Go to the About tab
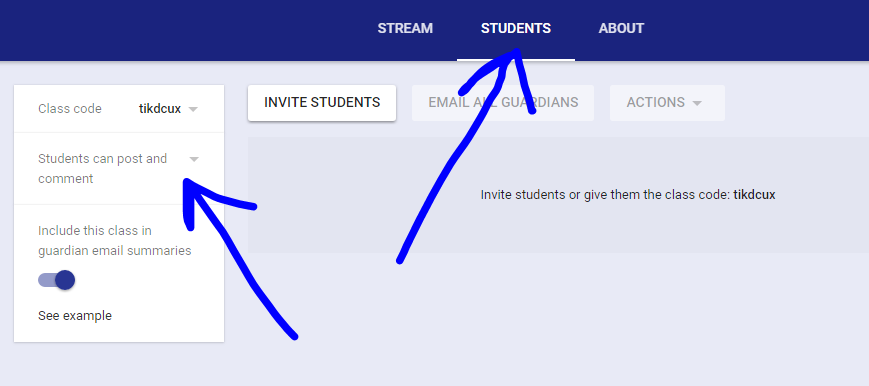Viewport: 869px width, 386px height. [621, 29]
